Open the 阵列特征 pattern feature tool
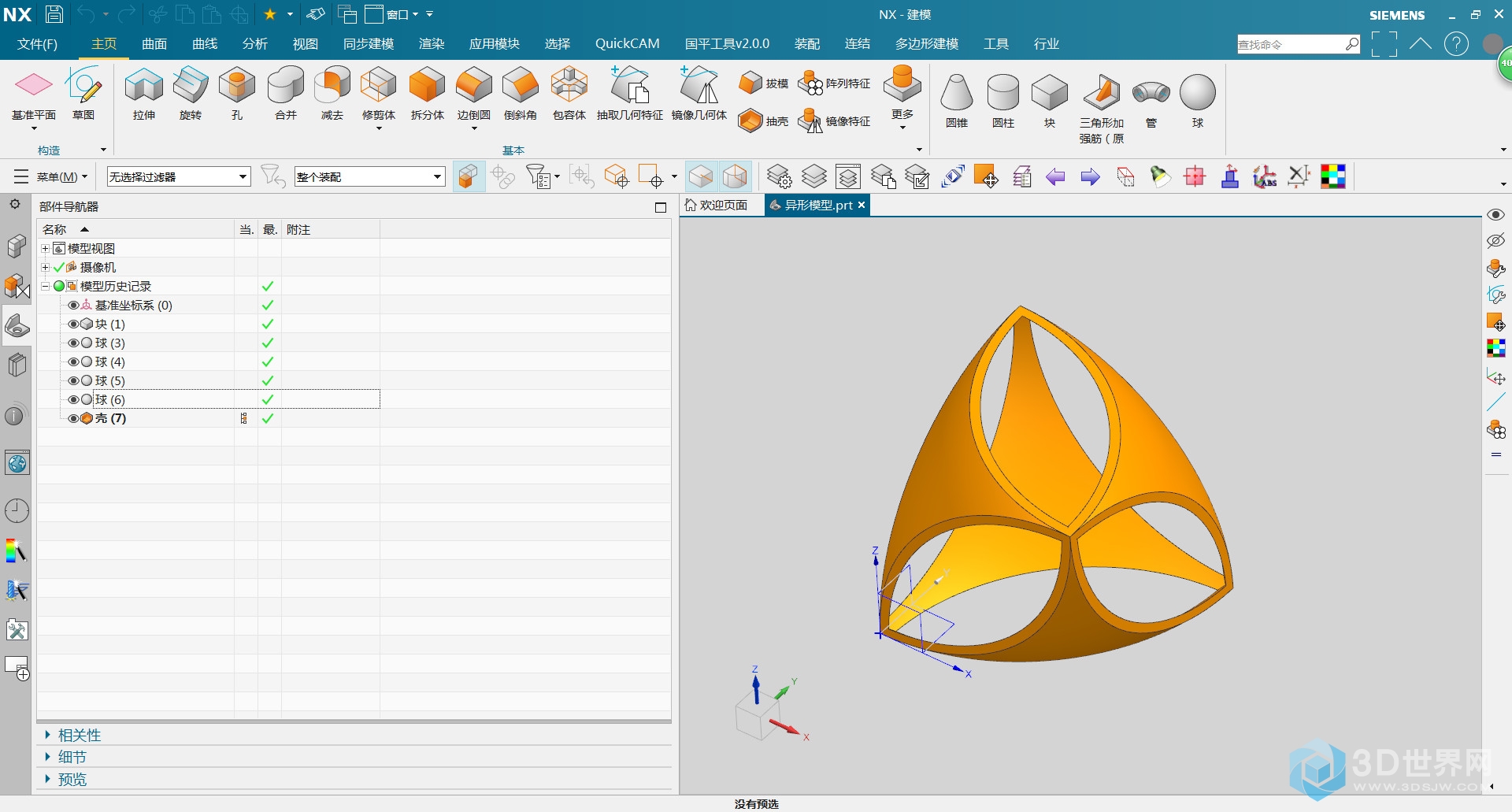Image resolution: width=1512 pixels, height=812 pixels. pyautogui.click(x=834, y=83)
